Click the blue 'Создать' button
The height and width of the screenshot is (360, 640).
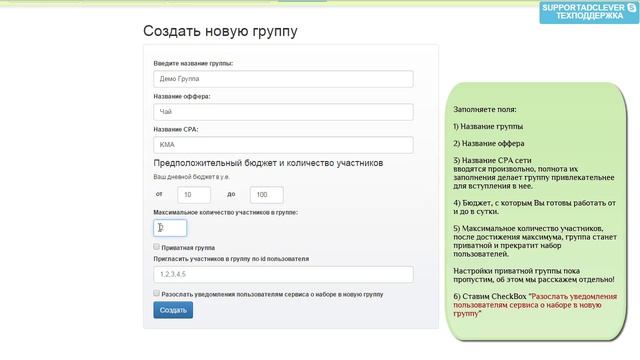pos(173,310)
